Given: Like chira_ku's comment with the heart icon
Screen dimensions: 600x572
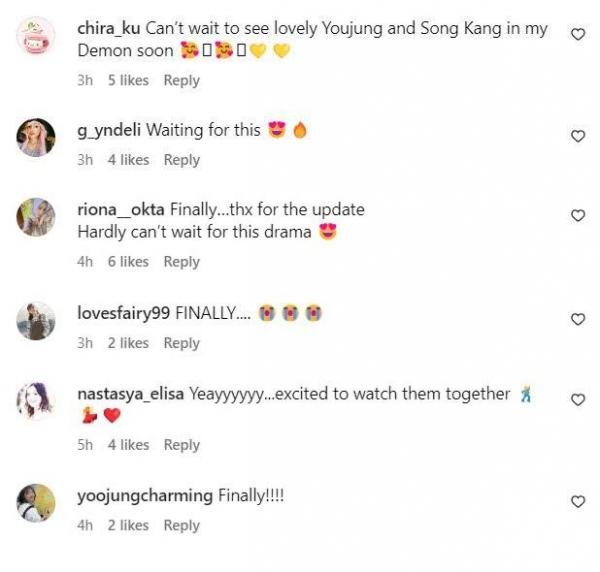Looking at the screenshot, I should [x=577, y=34].
